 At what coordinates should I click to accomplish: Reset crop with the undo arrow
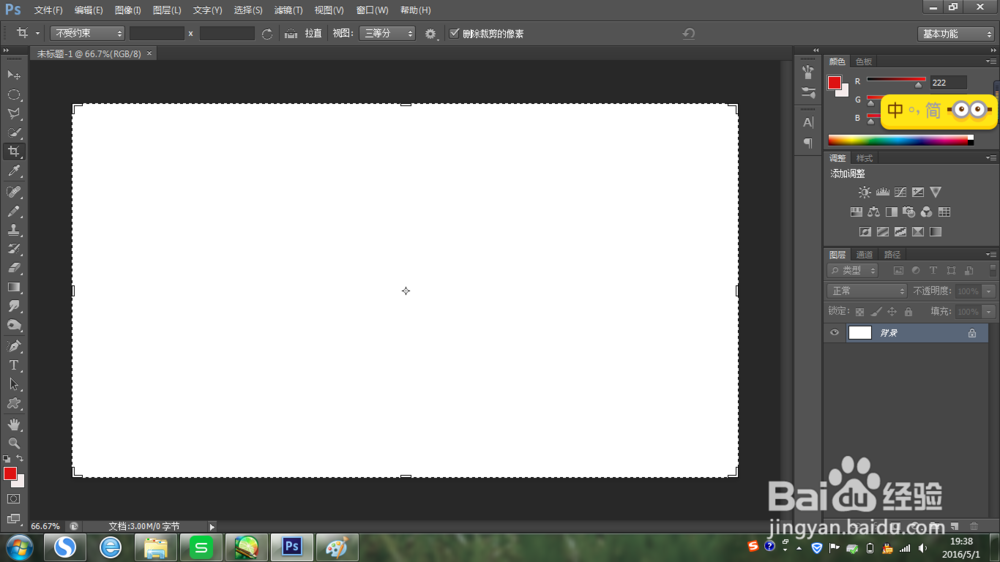689,33
